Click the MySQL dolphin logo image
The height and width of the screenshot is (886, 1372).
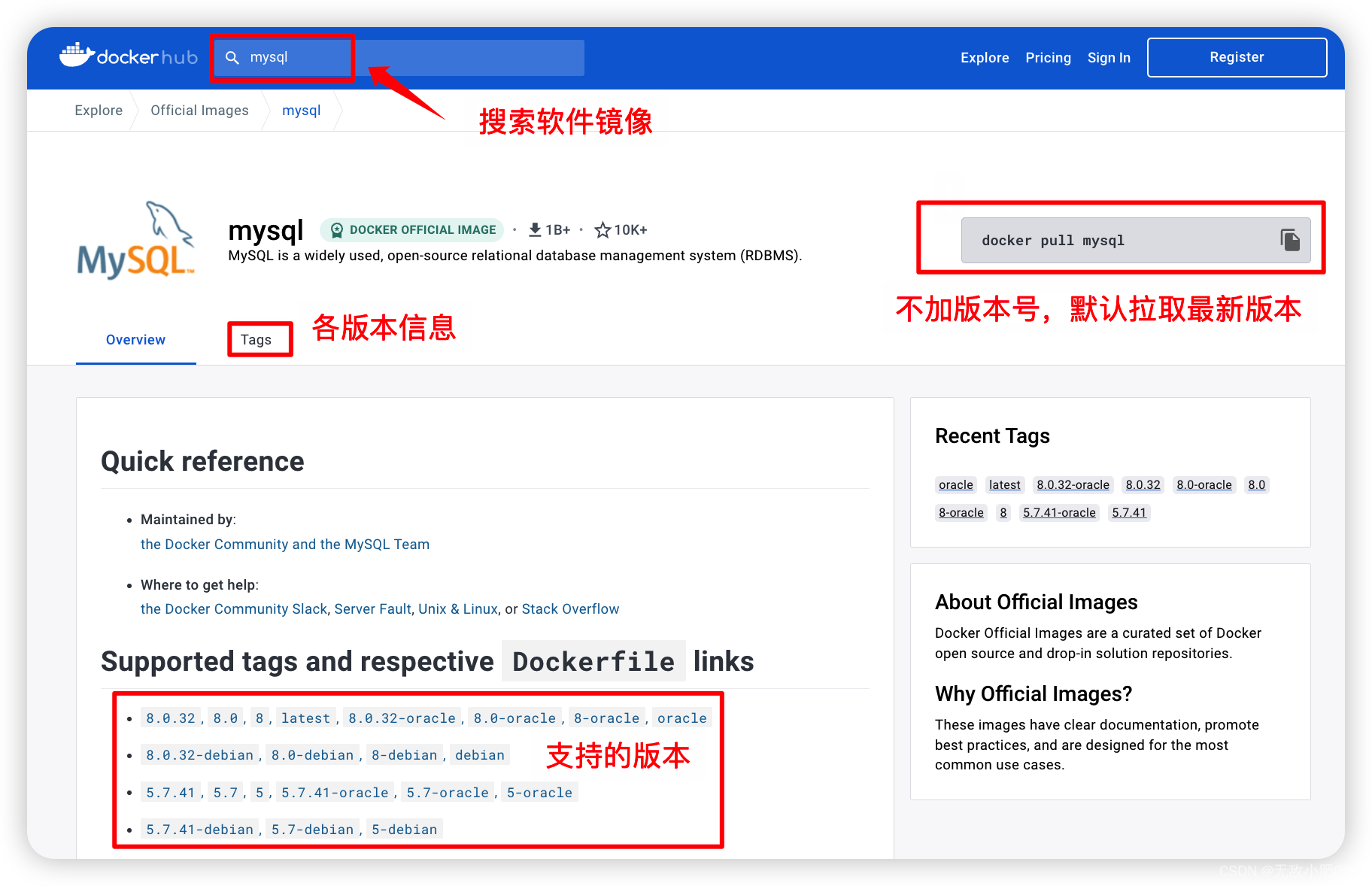137,240
